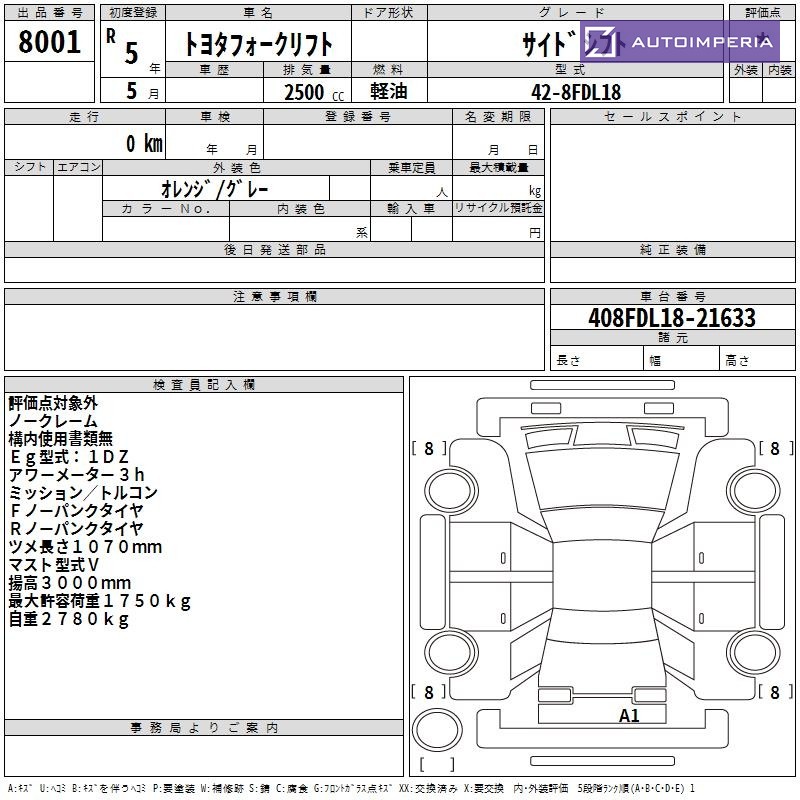The image size is (800, 800).
Task: Select the "輸入車" header
Action: 411,209
